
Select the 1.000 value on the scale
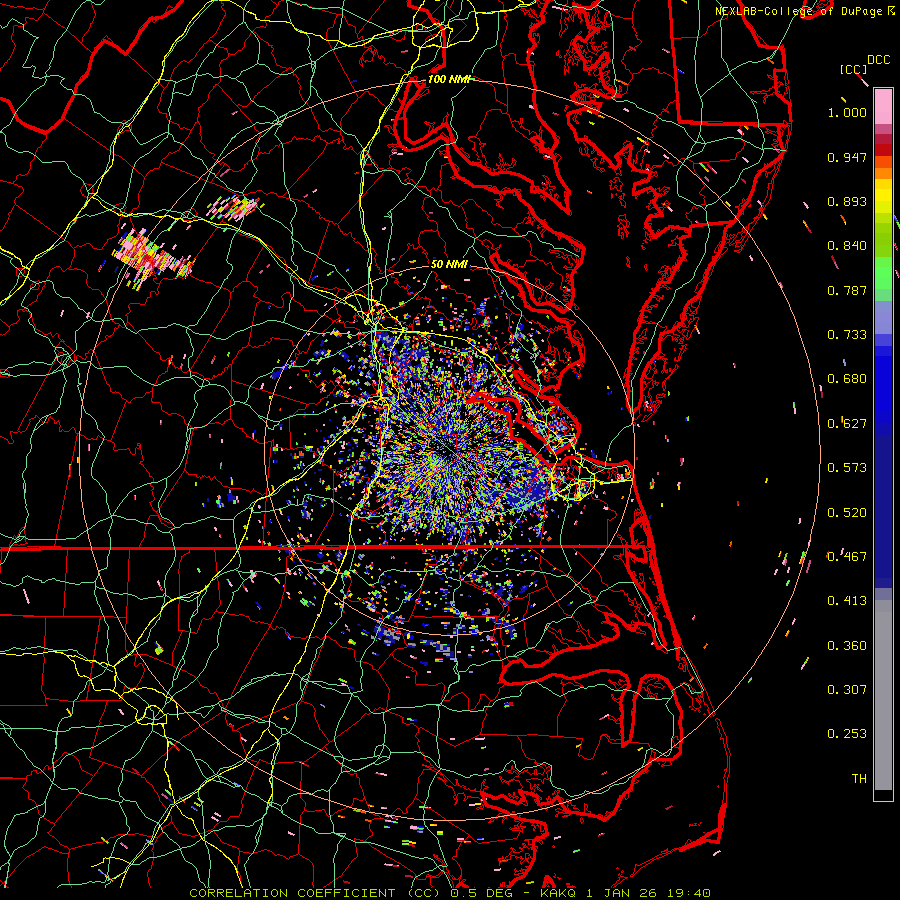click(x=847, y=112)
